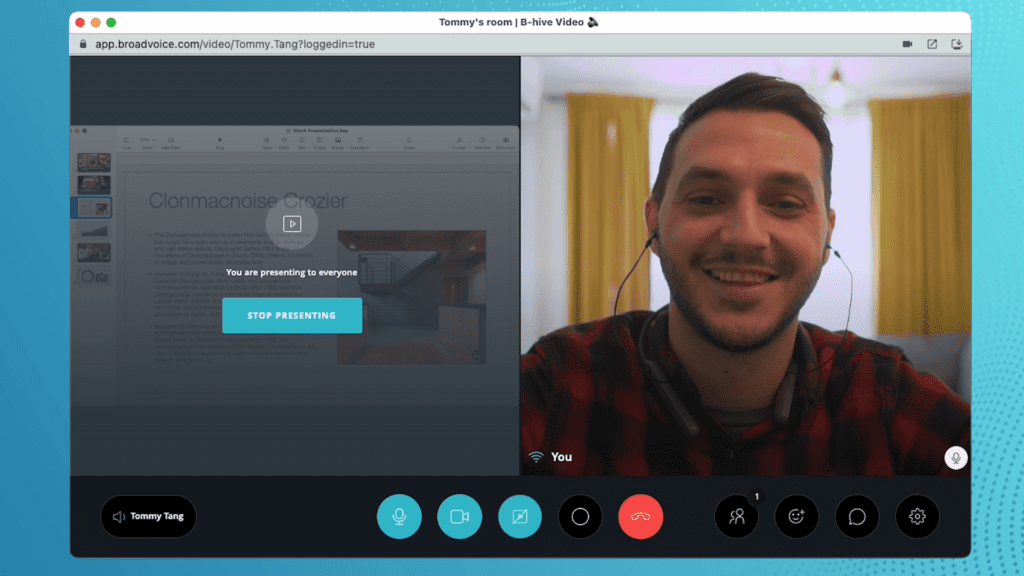The height and width of the screenshot is (576, 1024).
Task: Open the participants list
Action: (737, 517)
